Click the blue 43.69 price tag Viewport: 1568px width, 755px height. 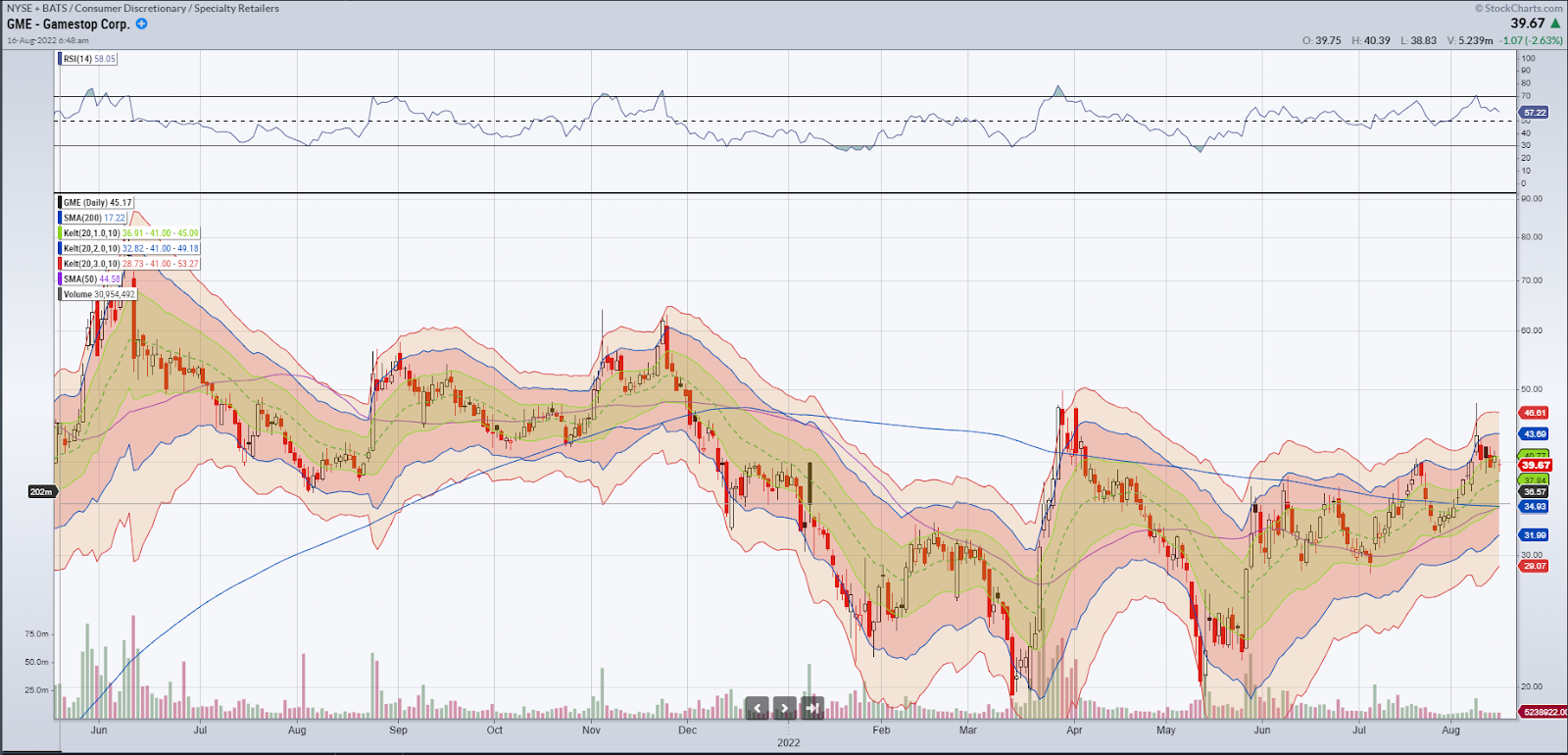(x=1535, y=433)
